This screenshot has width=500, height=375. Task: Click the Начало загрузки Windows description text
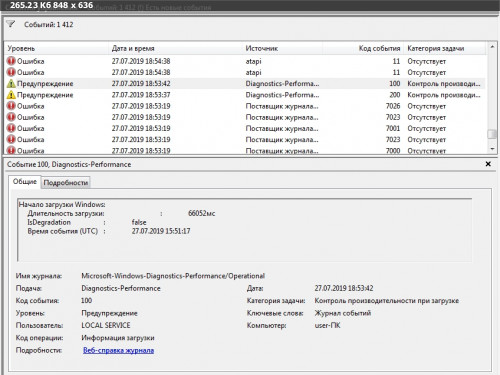tap(62, 204)
